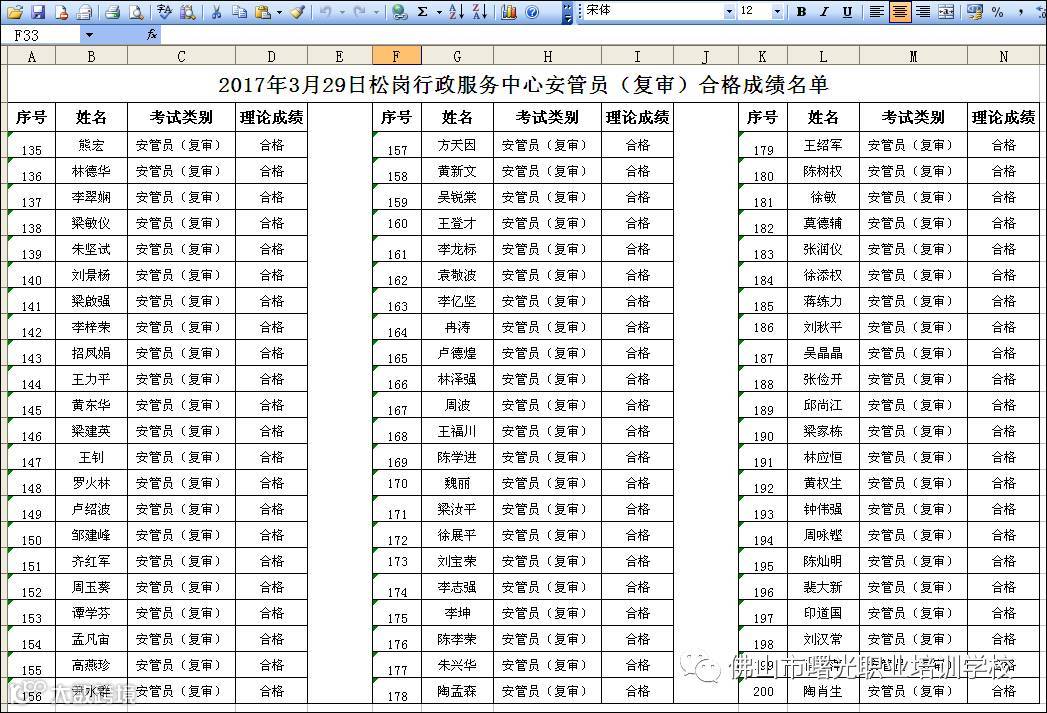This screenshot has width=1047, height=713.
Task: Toggle Bold formatting
Action: coord(801,11)
